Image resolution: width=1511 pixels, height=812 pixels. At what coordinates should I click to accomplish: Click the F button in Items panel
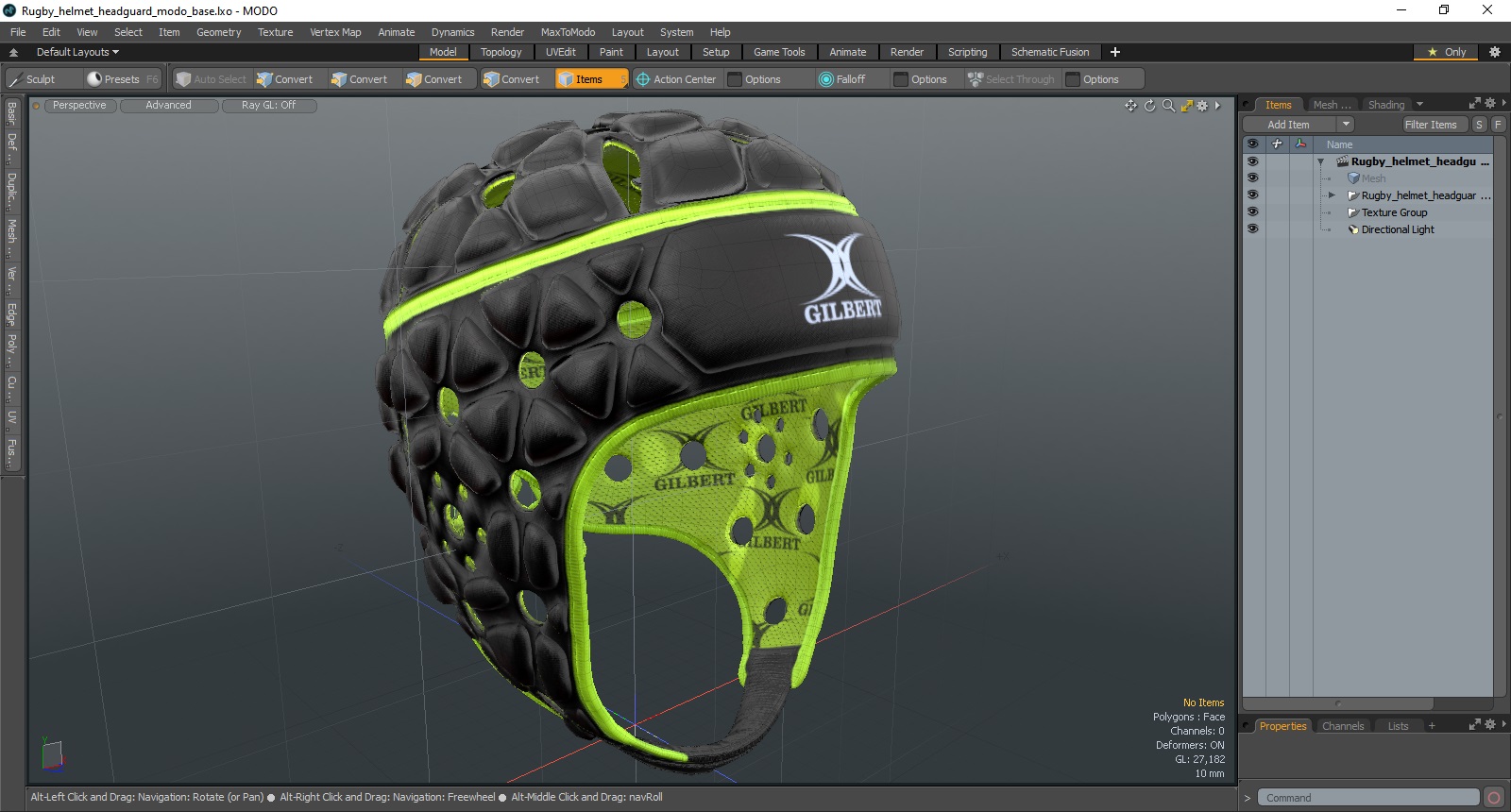[x=1498, y=125]
